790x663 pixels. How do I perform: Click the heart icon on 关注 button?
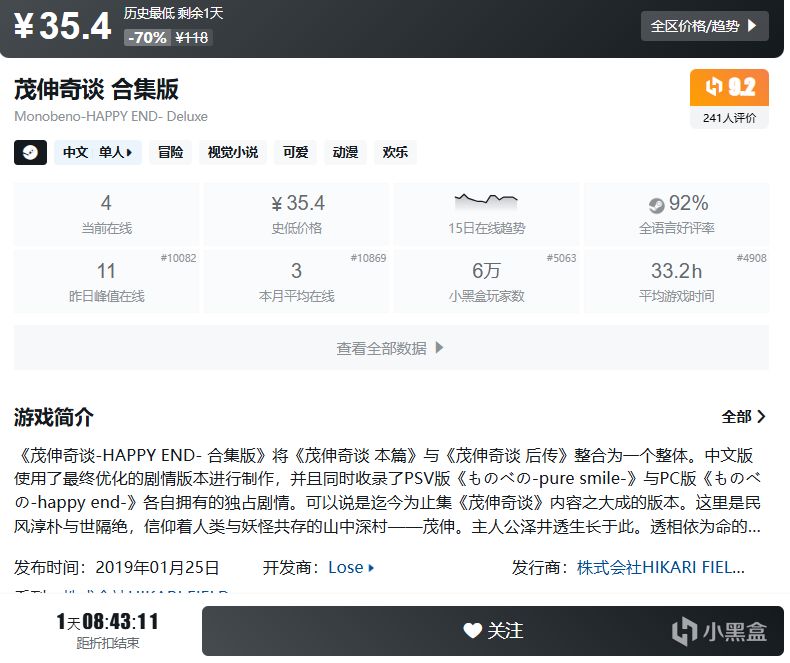[x=473, y=631]
